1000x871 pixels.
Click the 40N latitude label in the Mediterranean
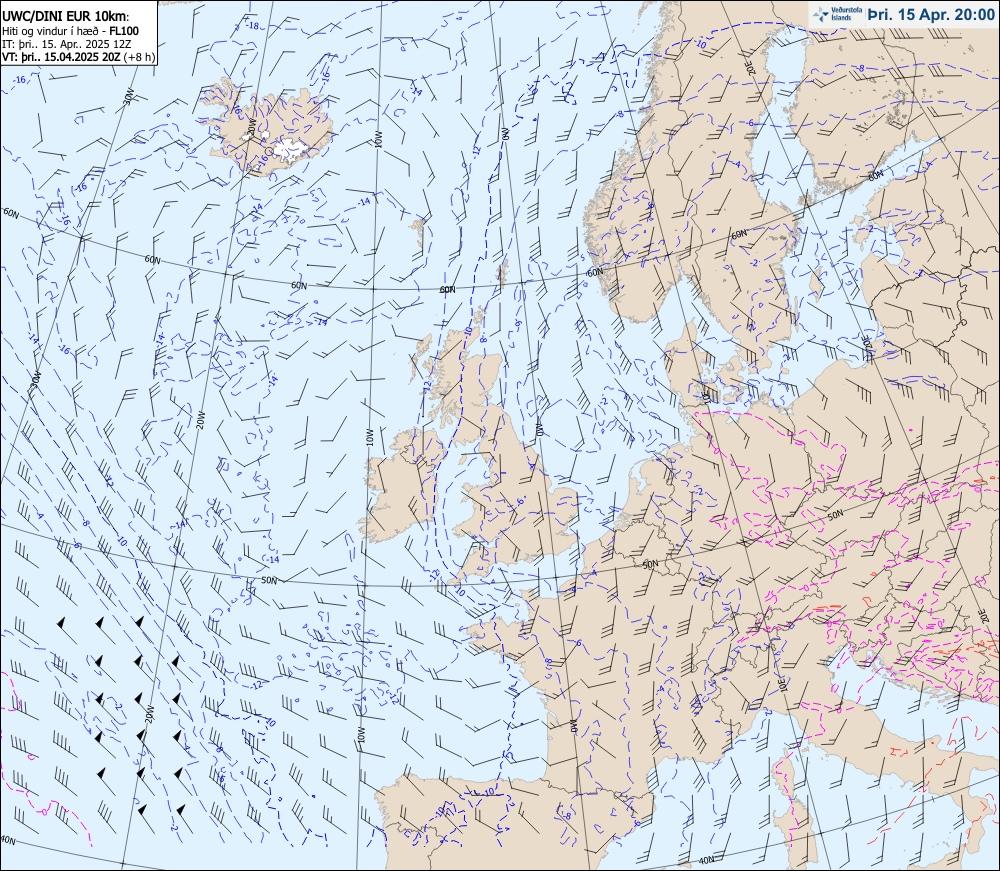(x=706, y=860)
